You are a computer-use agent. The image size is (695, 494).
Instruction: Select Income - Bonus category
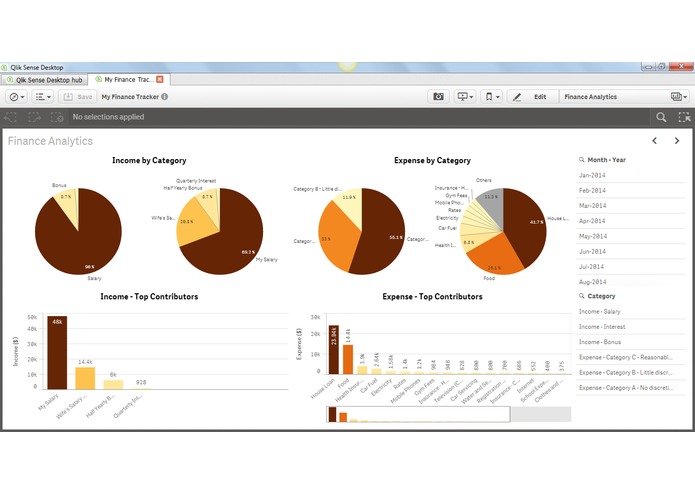click(x=630, y=342)
